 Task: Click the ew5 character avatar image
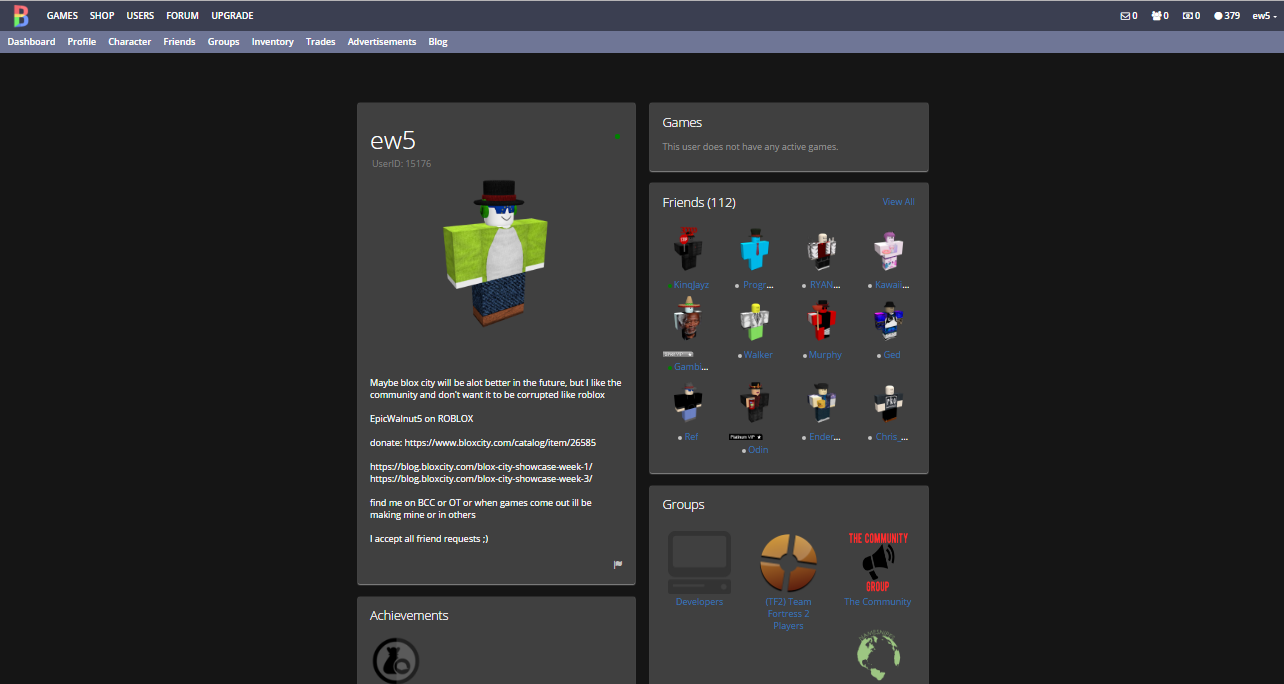[x=497, y=253]
